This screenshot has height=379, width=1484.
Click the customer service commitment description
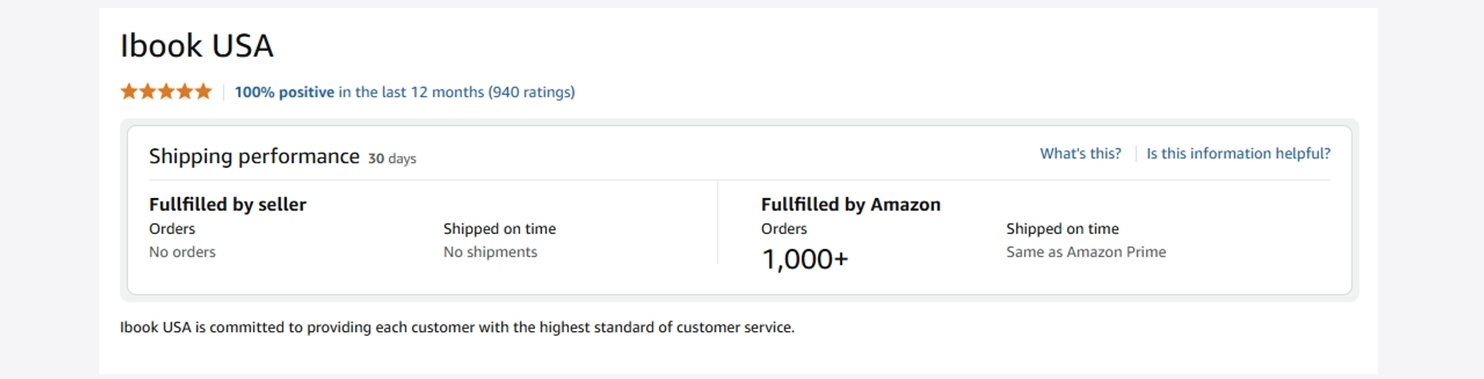tap(457, 327)
